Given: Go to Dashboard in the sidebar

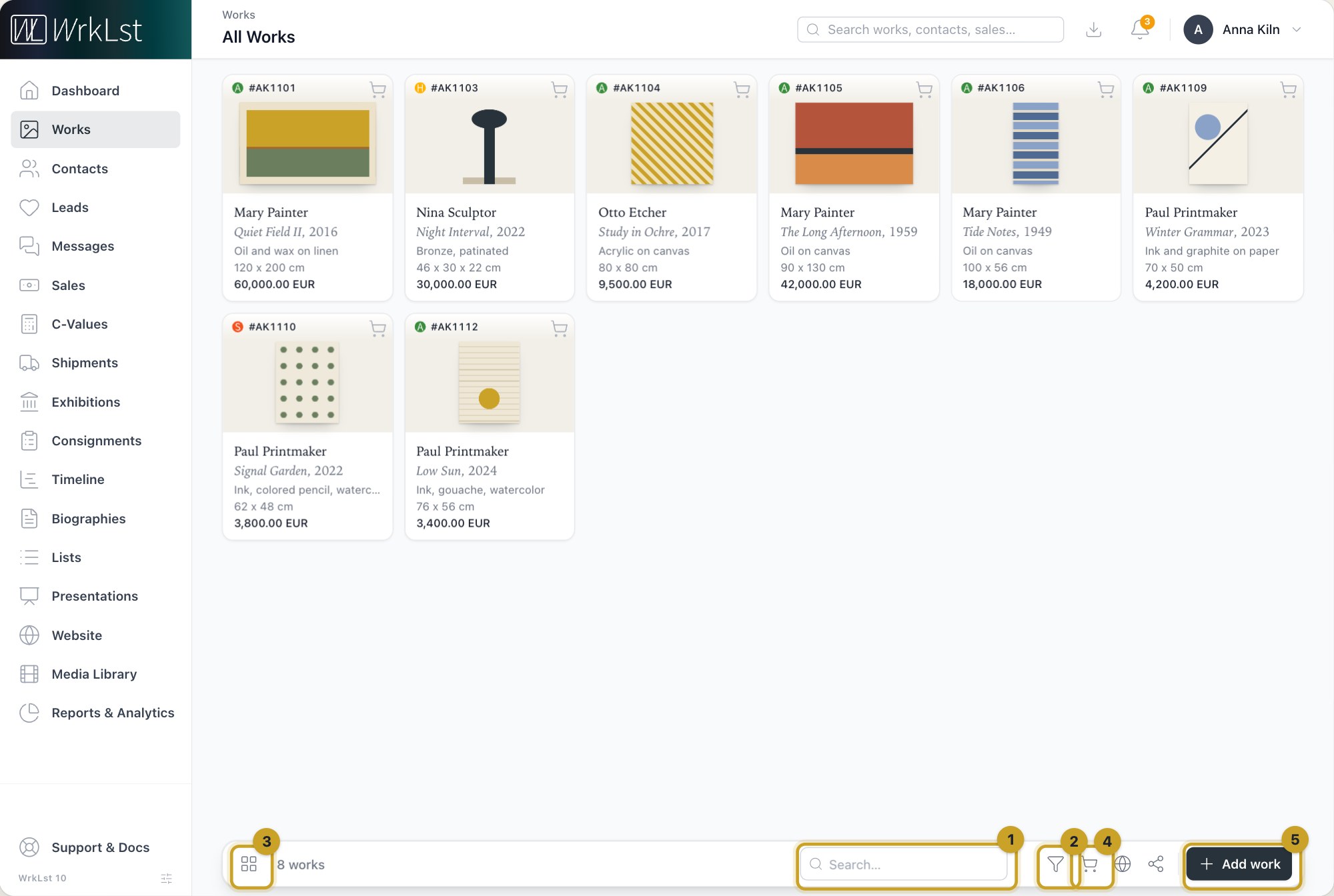Looking at the screenshot, I should tap(95, 91).
